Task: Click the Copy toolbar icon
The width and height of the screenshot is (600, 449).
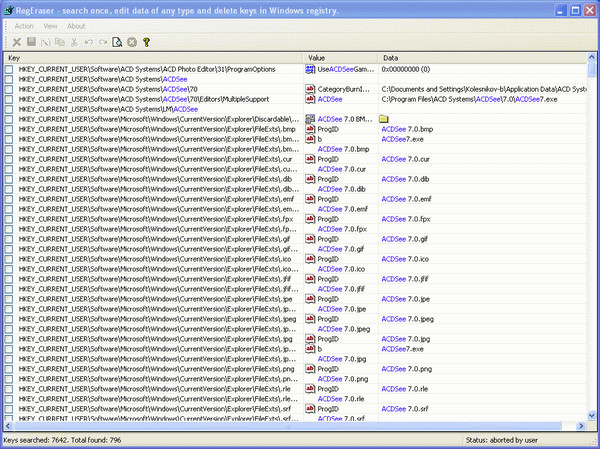Action: click(60, 42)
